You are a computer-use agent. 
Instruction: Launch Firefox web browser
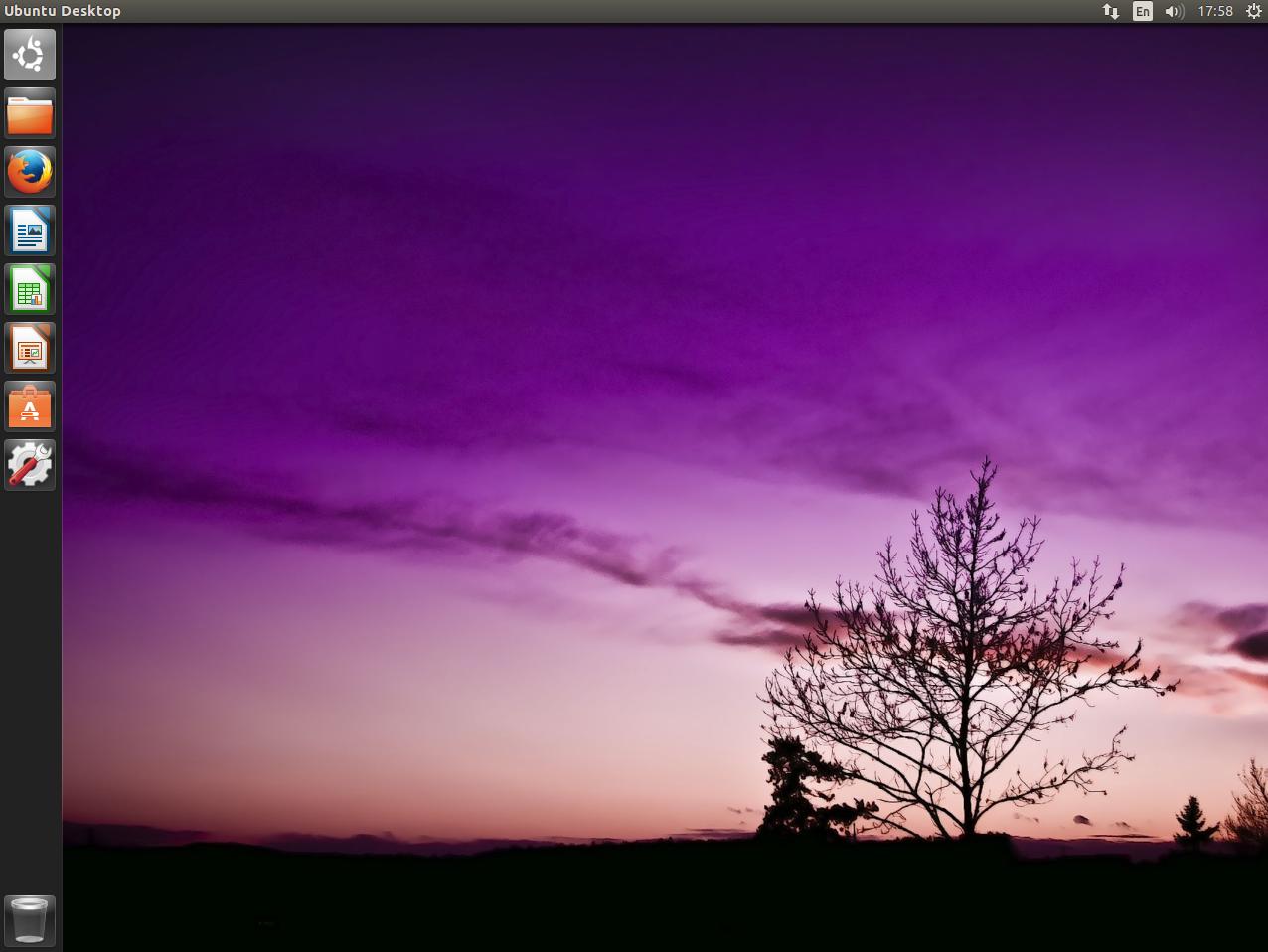coord(30,172)
